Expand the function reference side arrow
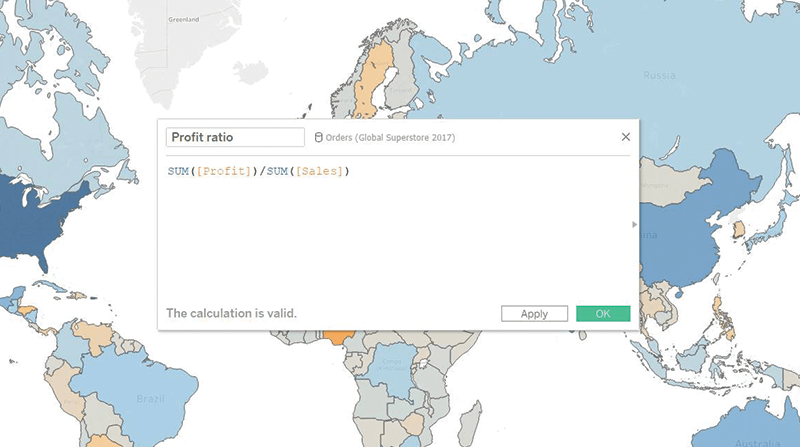Image resolution: width=800 pixels, height=447 pixels. (x=634, y=225)
